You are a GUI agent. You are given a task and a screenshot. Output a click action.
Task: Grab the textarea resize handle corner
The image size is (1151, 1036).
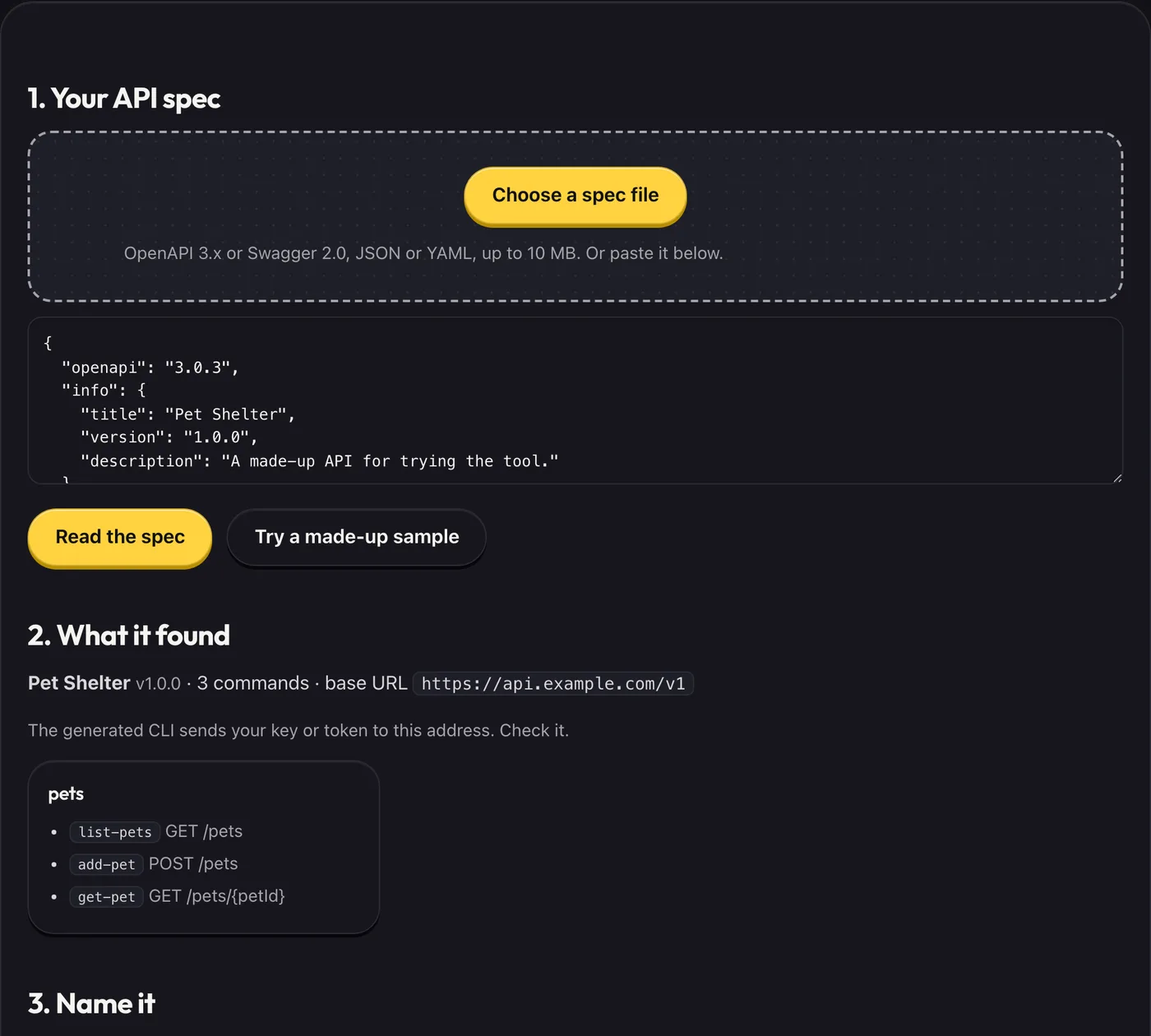tap(1116, 478)
